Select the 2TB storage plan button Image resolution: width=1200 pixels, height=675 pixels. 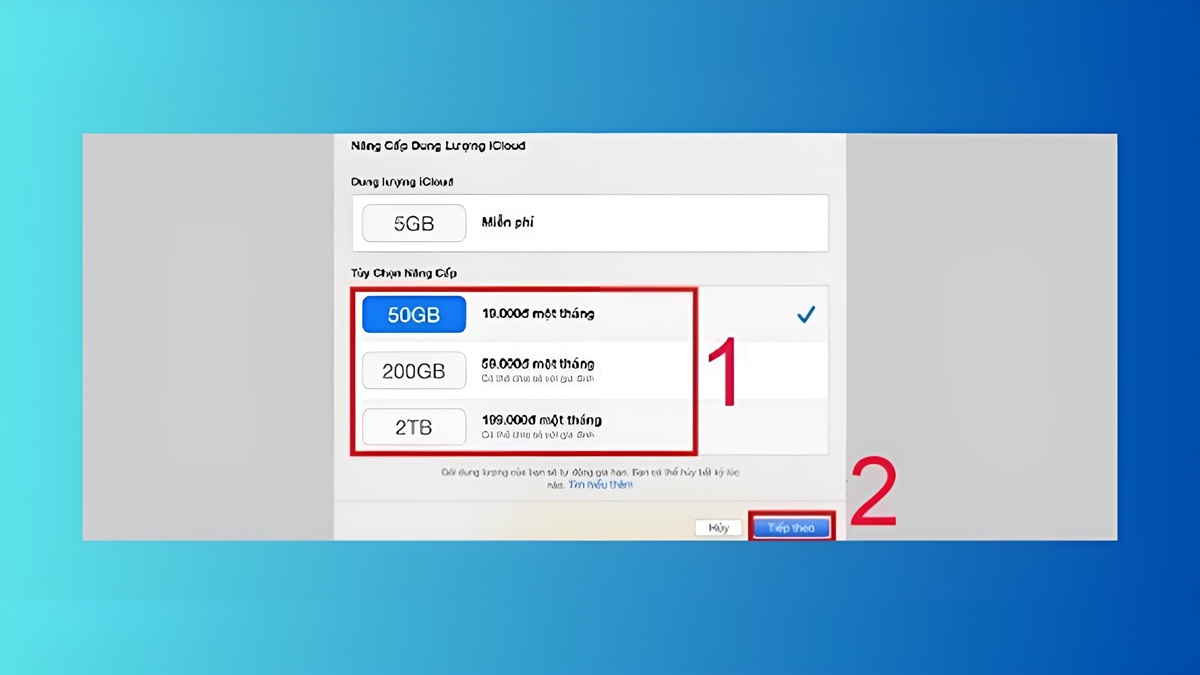[x=414, y=427]
